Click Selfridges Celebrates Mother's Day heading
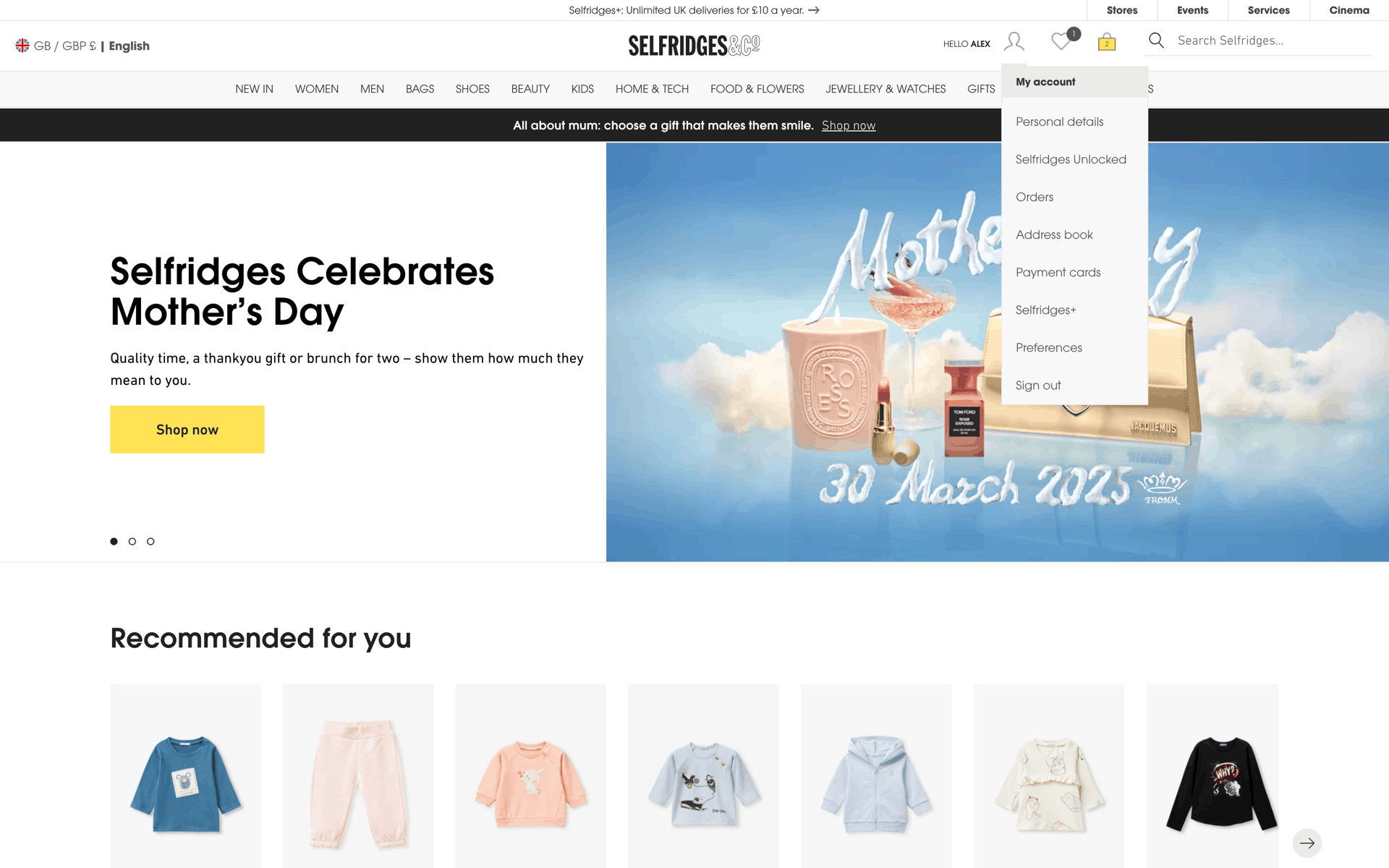This screenshot has height=868, width=1389. (302, 292)
